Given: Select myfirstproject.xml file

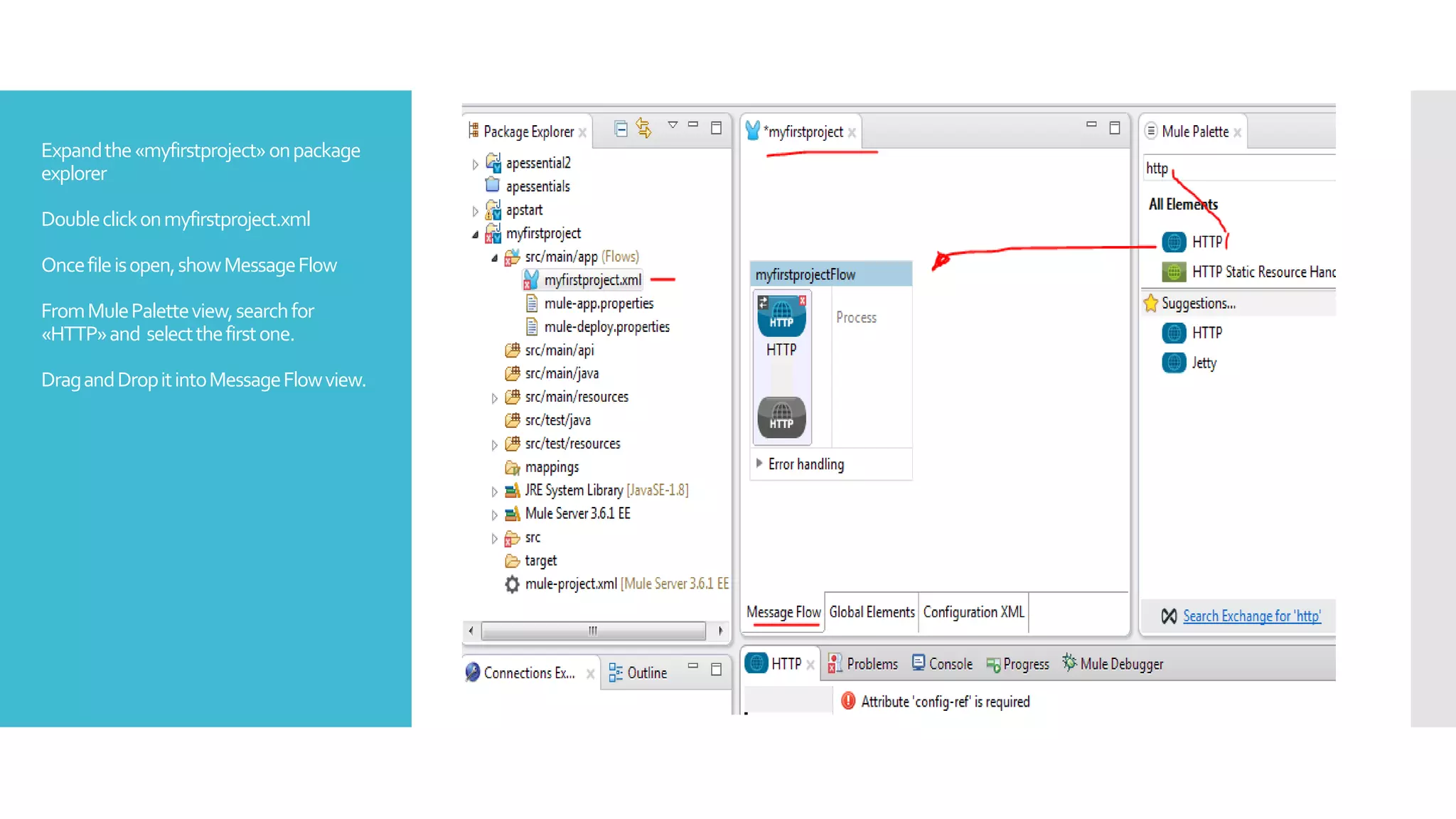Looking at the screenshot, I should pos(592,280).
